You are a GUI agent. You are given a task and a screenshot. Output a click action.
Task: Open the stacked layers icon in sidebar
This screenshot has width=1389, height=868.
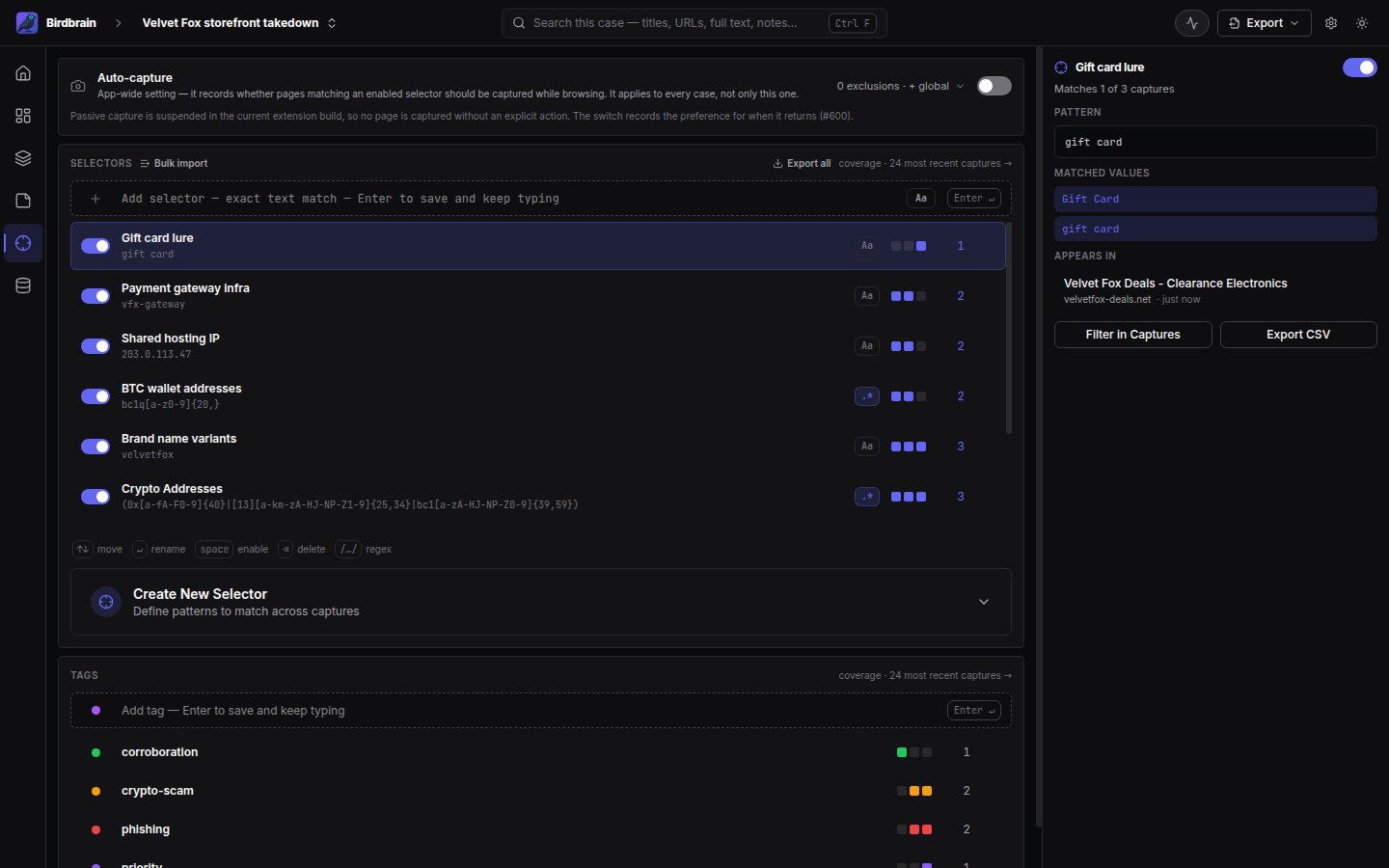click(23, 158)
